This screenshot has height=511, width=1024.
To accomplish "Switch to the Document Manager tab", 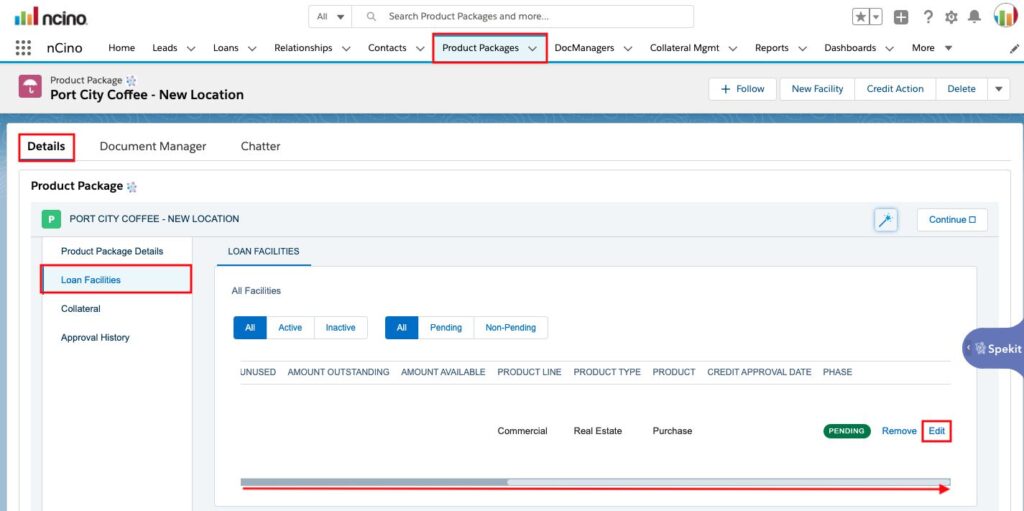I will click(153, 146).
